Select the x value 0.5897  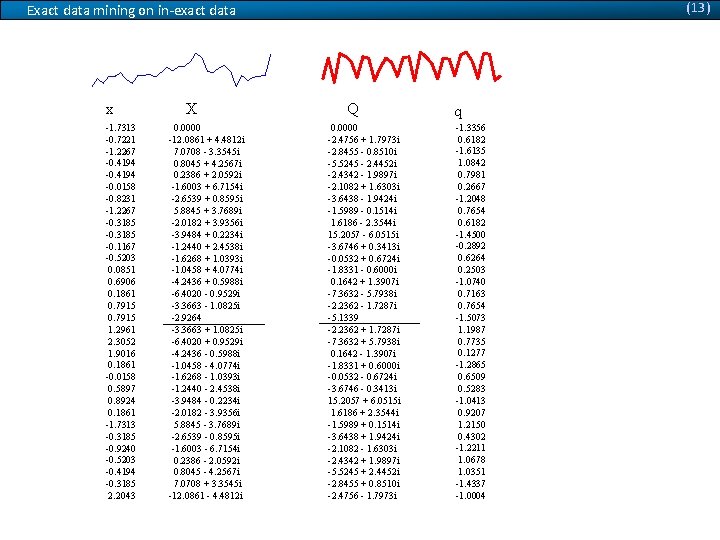(x=121, y=388)
